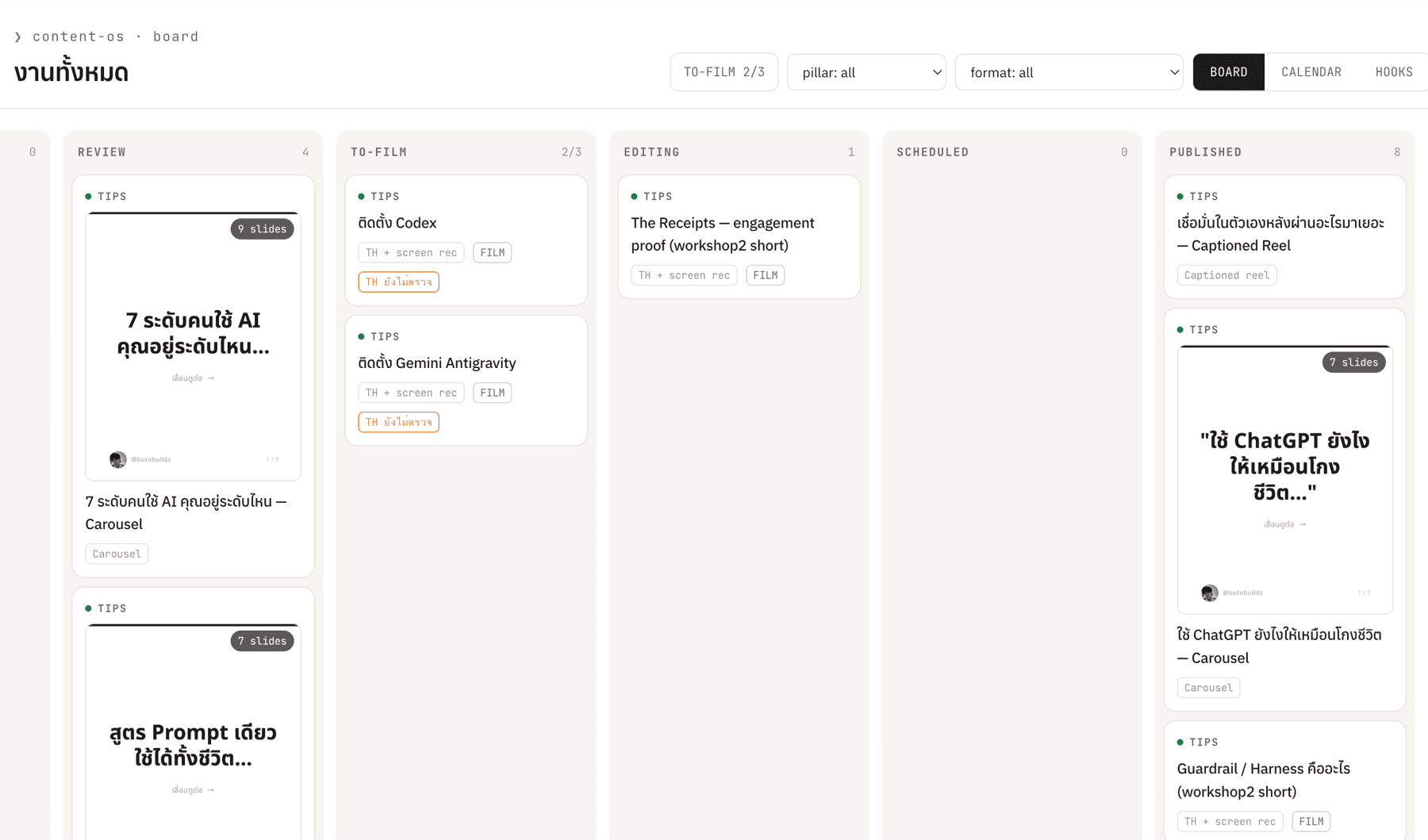Click the Captioned reel tag
The image size is (1428, 840).
pyautogui.click(x=1226, y=275)
